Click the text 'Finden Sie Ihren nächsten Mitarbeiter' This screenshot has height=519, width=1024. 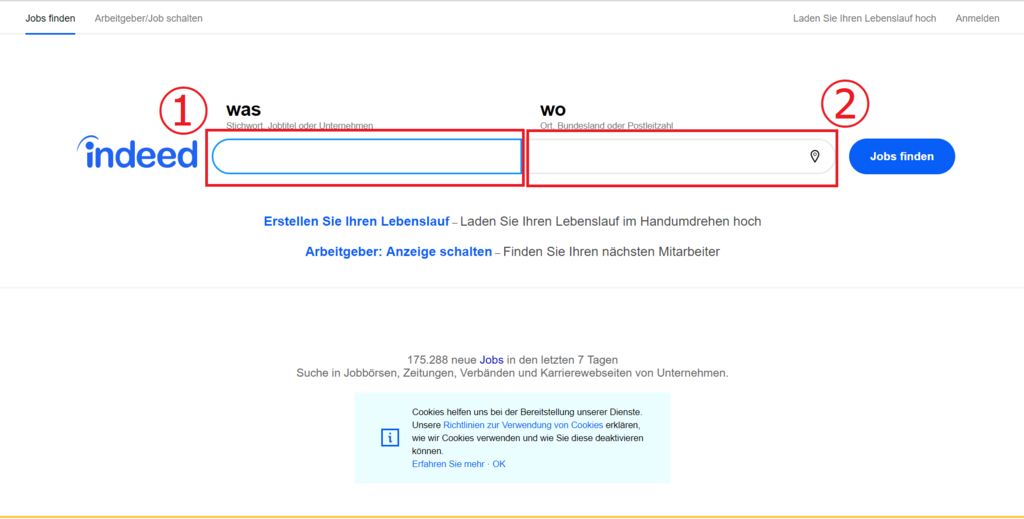[611, 251]
